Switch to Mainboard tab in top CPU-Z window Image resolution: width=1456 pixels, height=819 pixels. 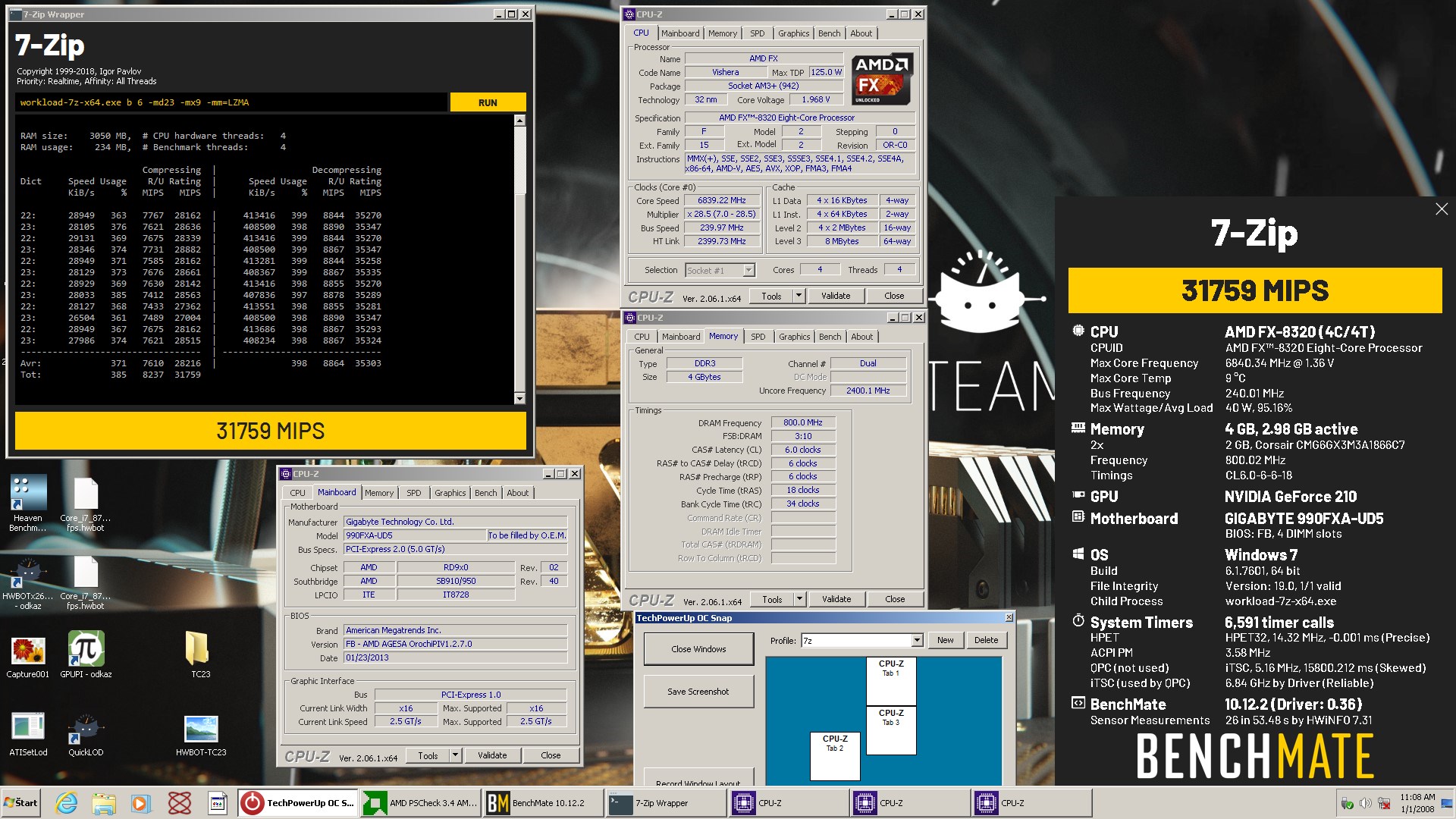point(680,33)
